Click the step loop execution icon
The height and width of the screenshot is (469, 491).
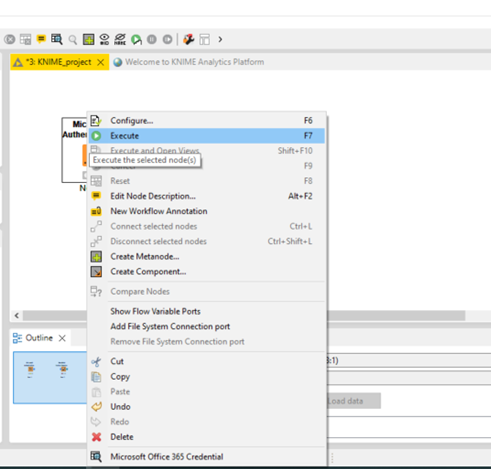click(x=167, y=40)
